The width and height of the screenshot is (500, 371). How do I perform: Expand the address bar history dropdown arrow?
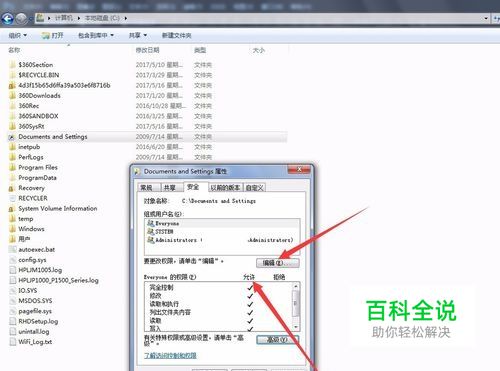(x=486, y=18)
